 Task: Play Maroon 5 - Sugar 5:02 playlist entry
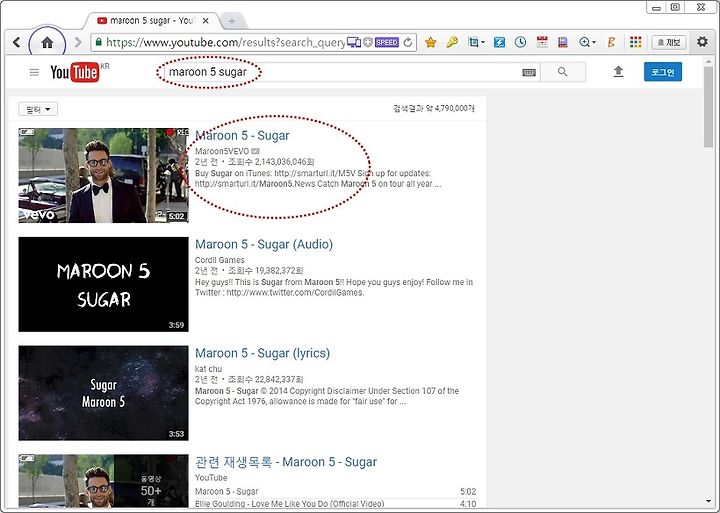click(x=336, y=491)
